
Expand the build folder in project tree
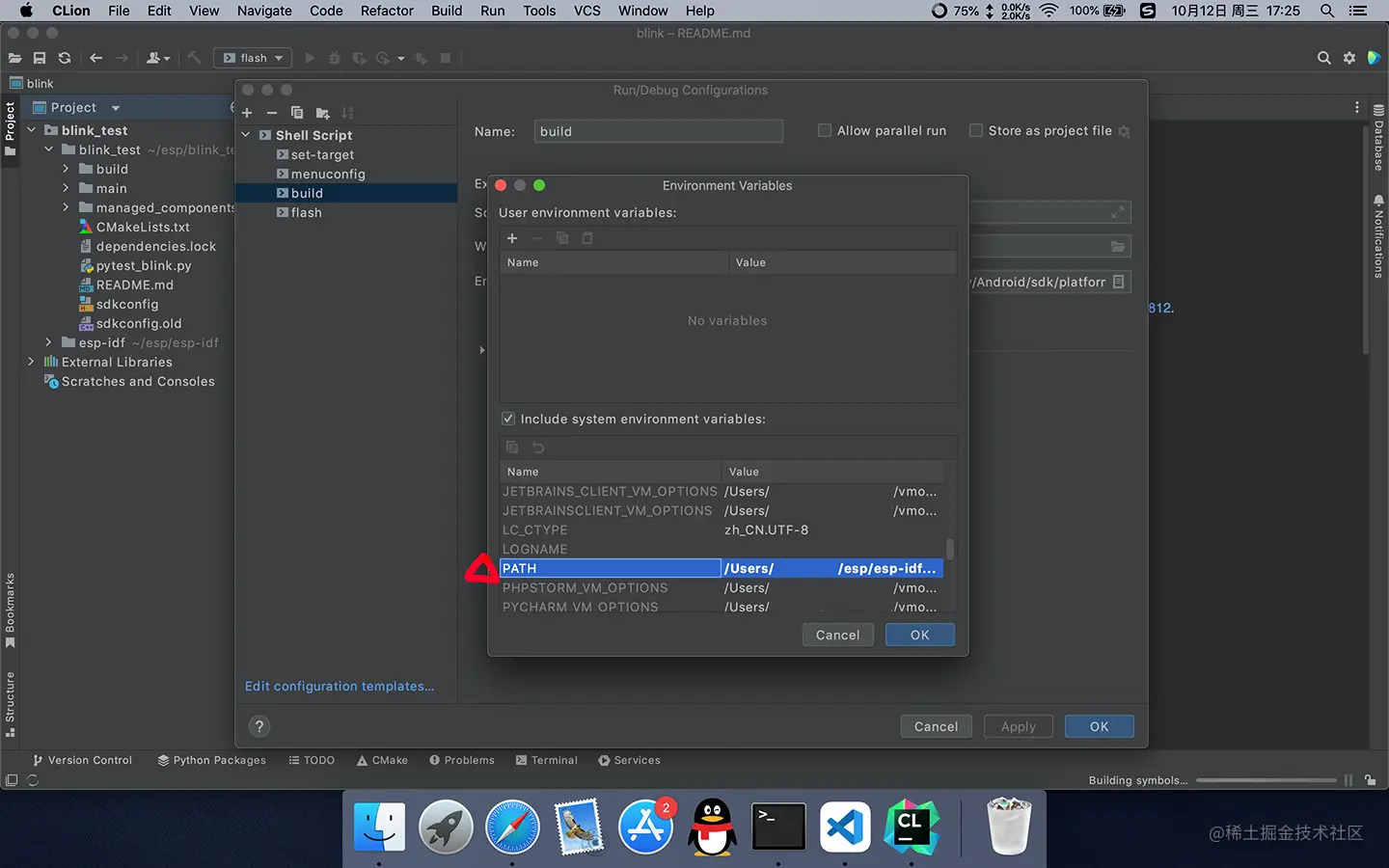[66, 169]
